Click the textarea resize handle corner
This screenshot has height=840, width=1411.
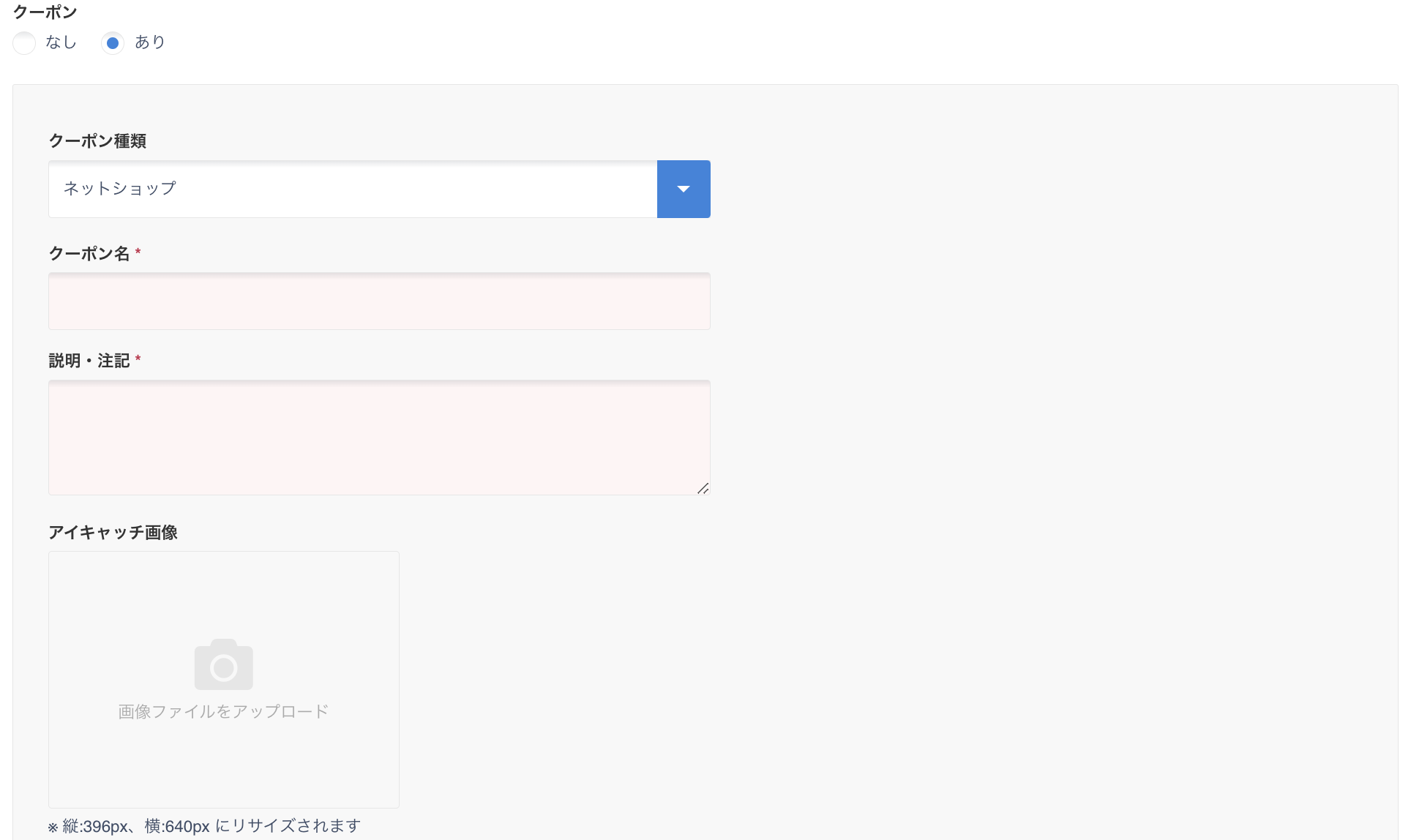tap(703, 488)
